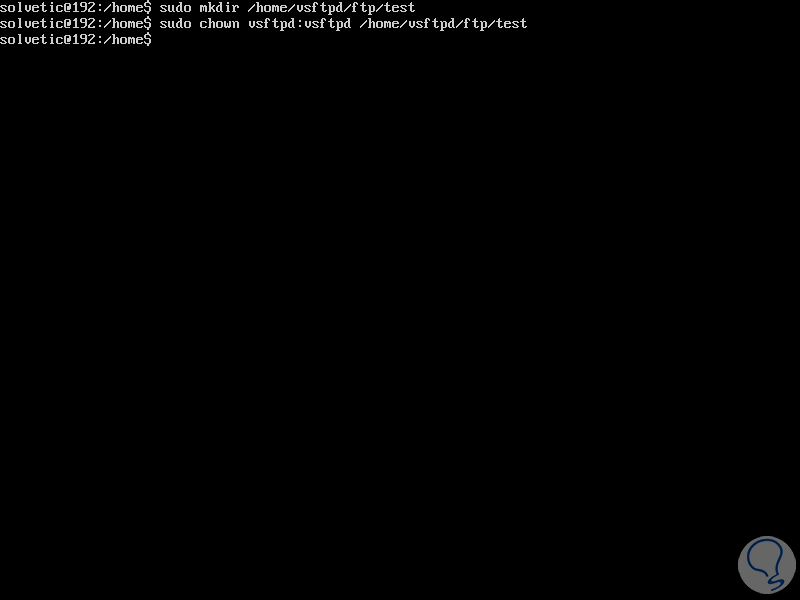The image size is (800, 600).
Task: Click the mkdir command word
Action: click(x=219, y=8)
